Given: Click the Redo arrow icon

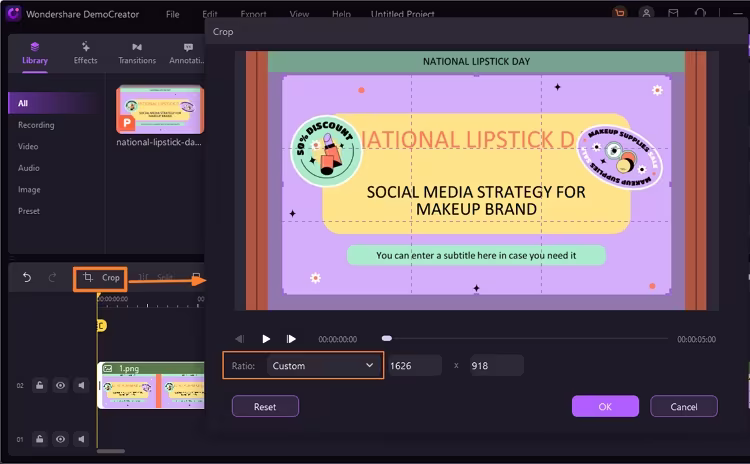Looking at the screenshot, I should pos(52,277).
